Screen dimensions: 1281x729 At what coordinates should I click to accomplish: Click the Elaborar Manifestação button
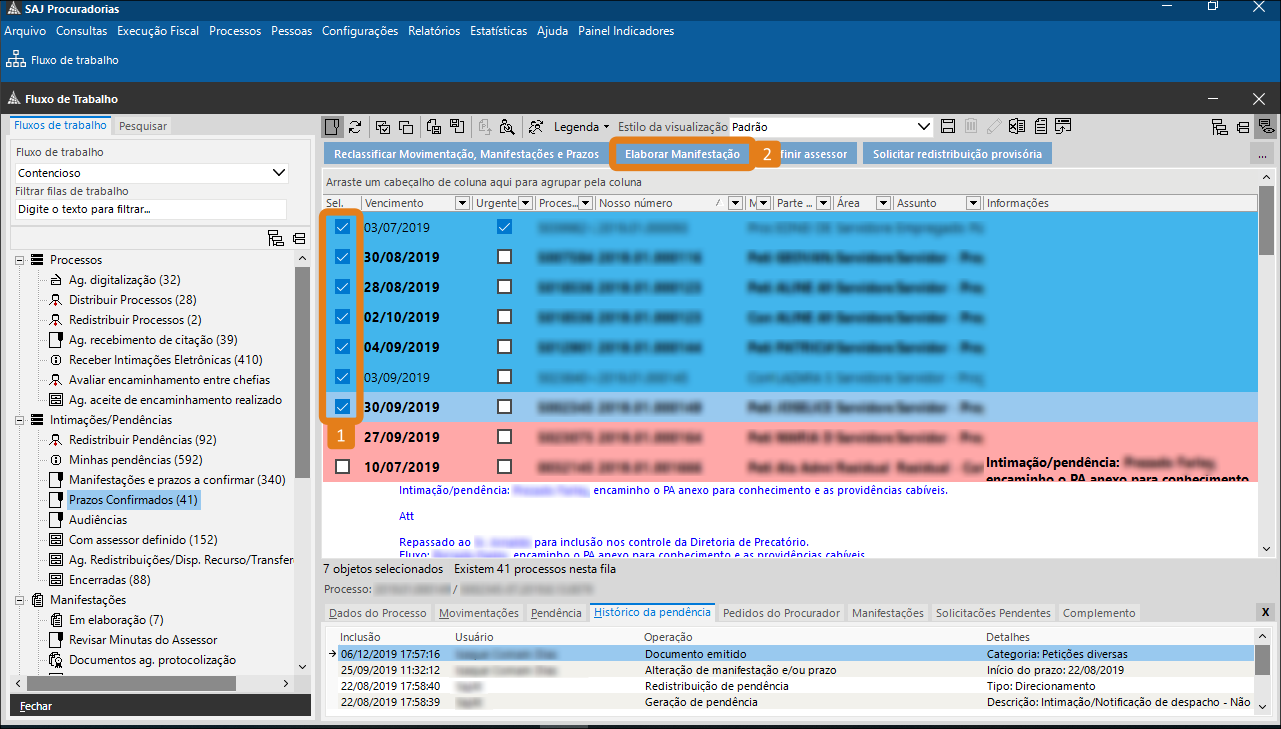coord(681,154)
